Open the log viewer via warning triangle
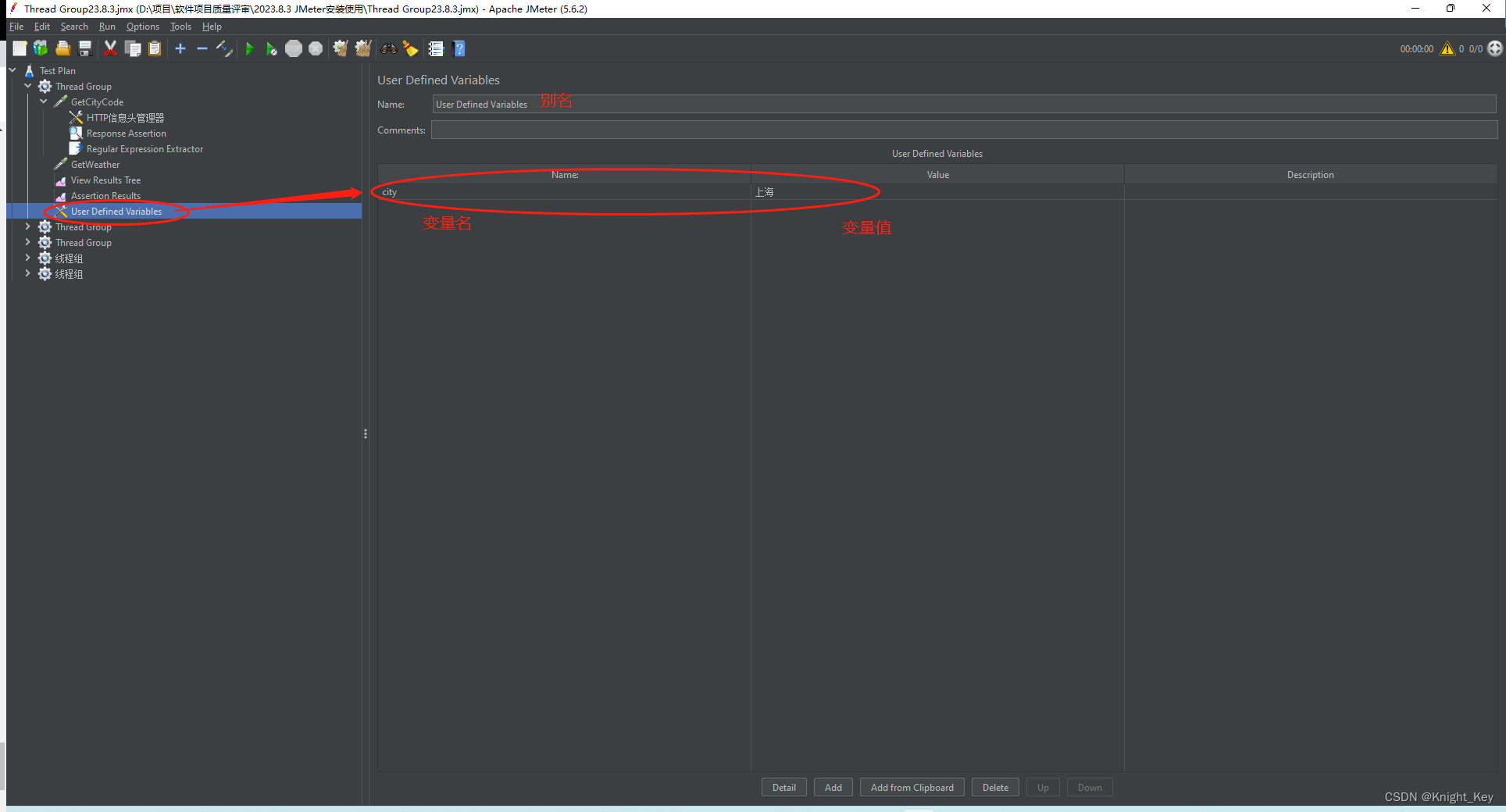The image size is (1506, 812). coord(1447,48)
